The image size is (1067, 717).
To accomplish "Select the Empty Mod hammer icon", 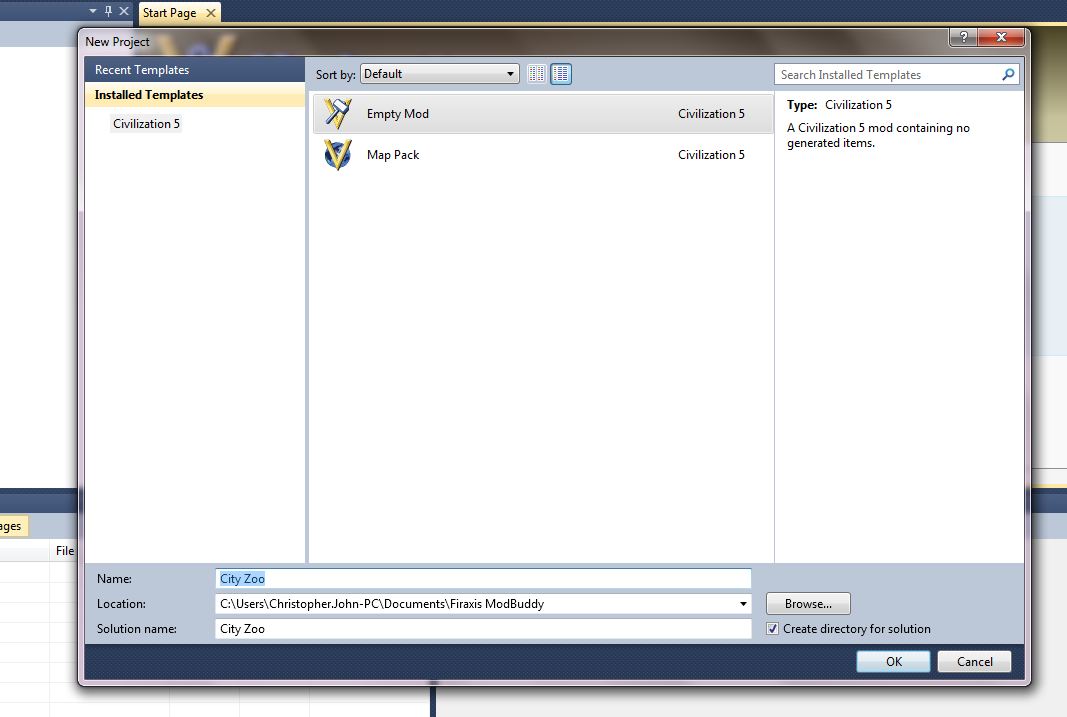I will [338, 114].
